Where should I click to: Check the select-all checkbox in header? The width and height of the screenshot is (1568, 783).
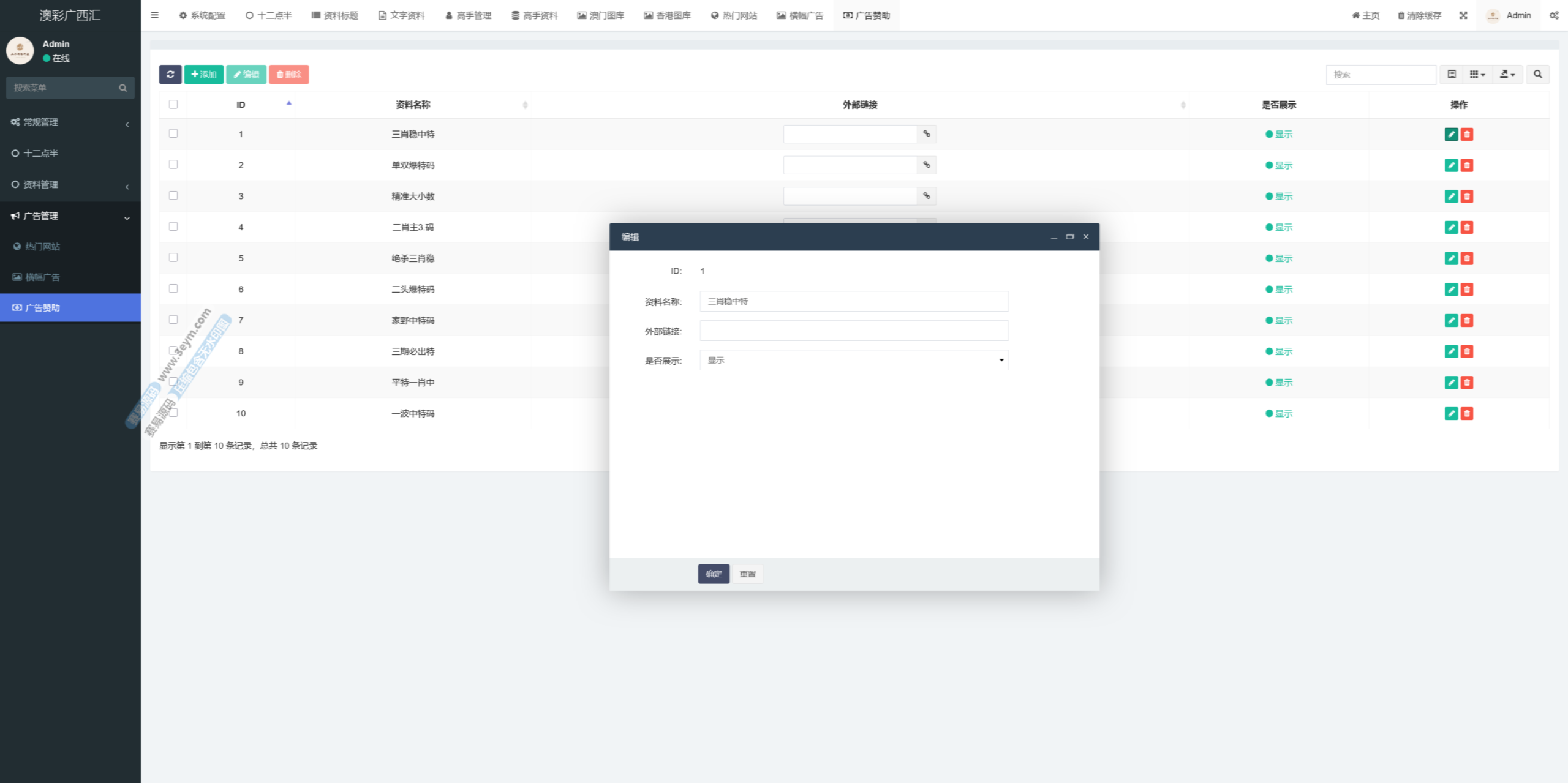pos(173,105)
